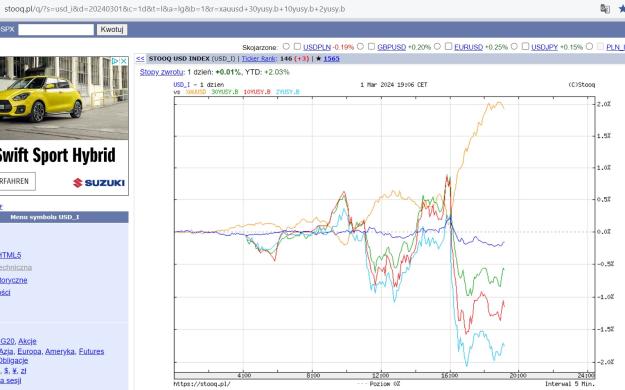Close the Suzuki ad with X icon

(x=124, y=61)
